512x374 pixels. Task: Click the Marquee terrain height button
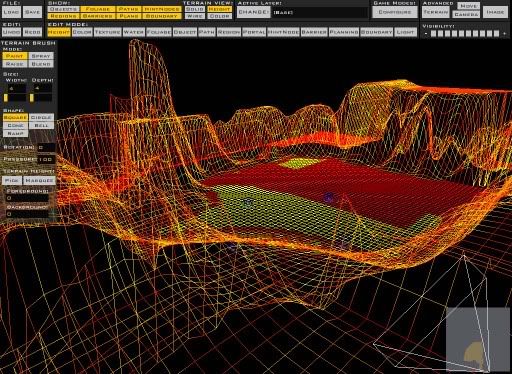point(39,180)
